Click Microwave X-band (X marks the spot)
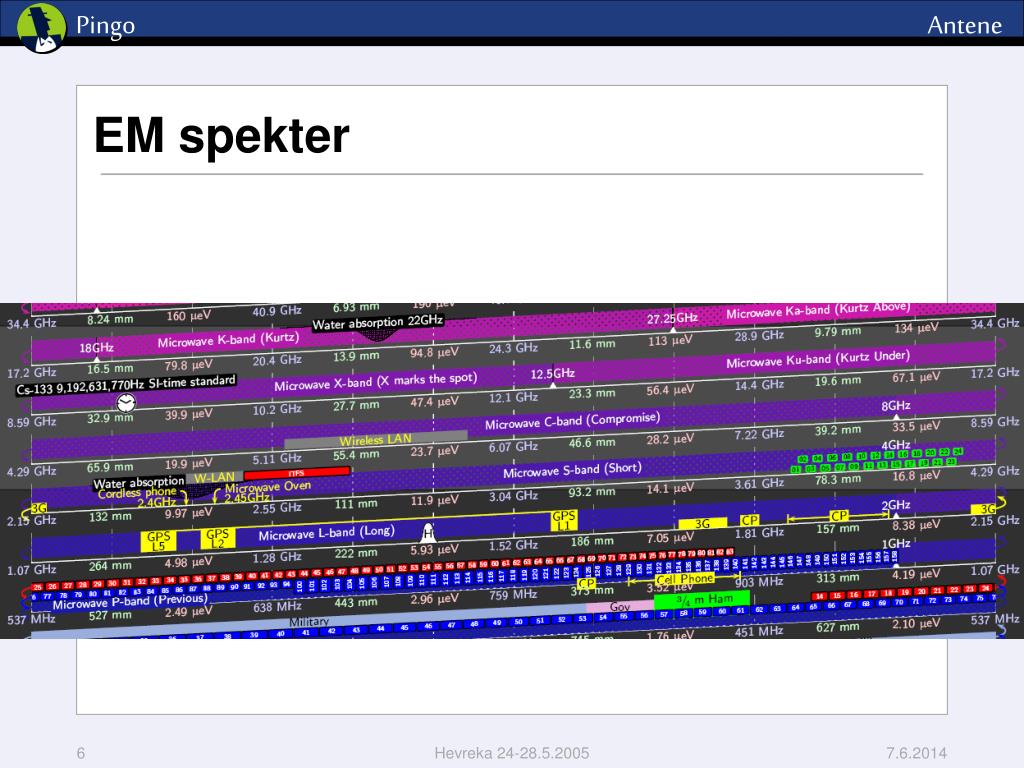The height and width of the screenshot is (768, 1024). (376, 381)
